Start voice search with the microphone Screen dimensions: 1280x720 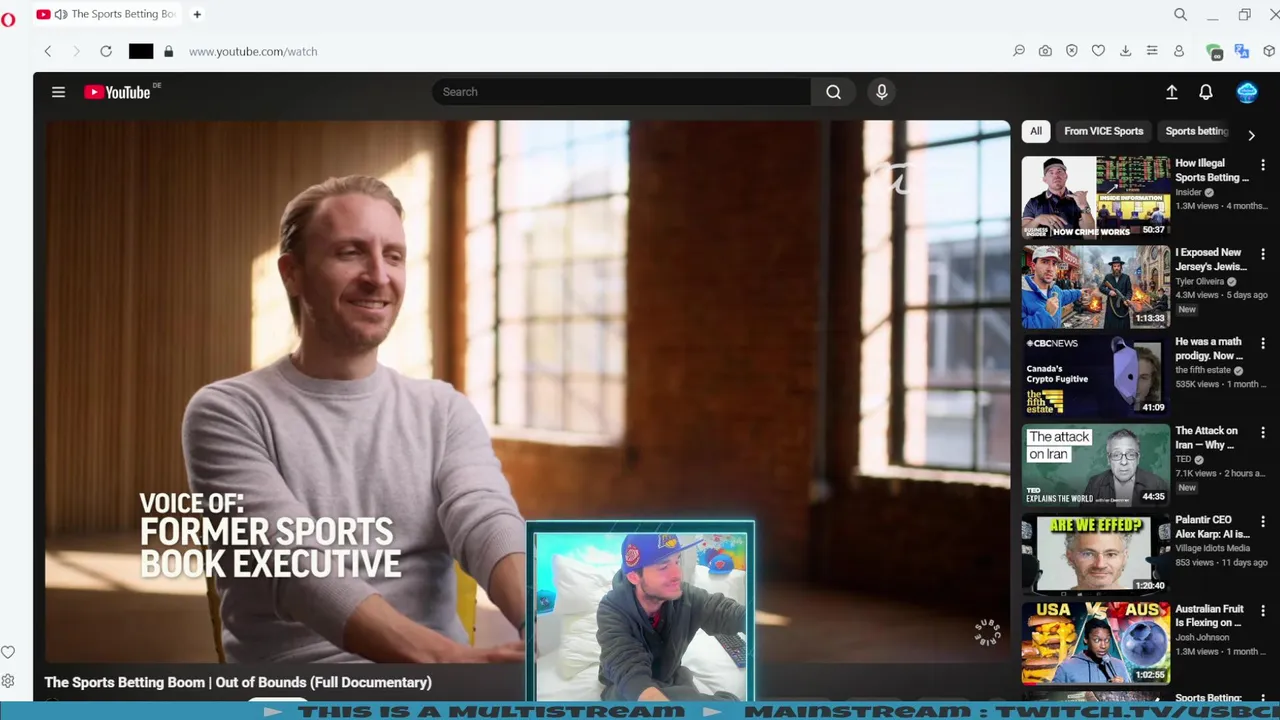click(x=881, y=92)
